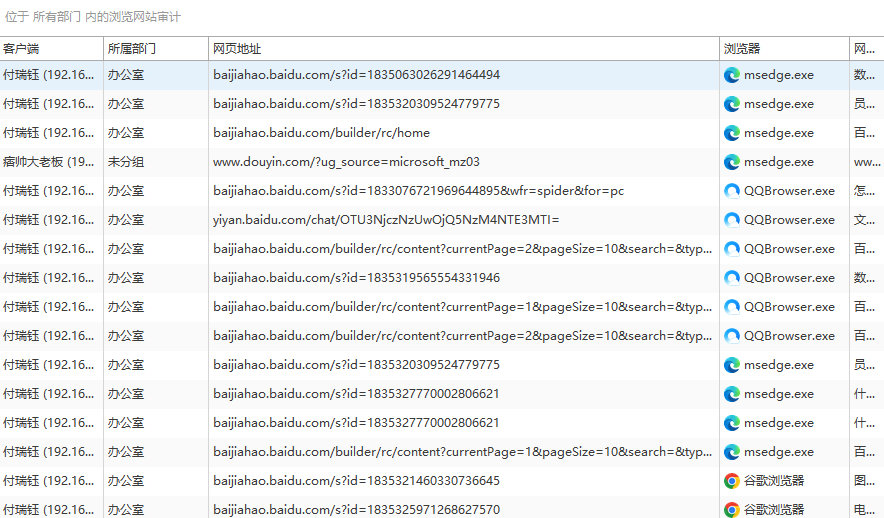The width and height of the screenshot is (884, 518).
Task: Sort by the 所属部门 column header
Action: tap(156, 49)
